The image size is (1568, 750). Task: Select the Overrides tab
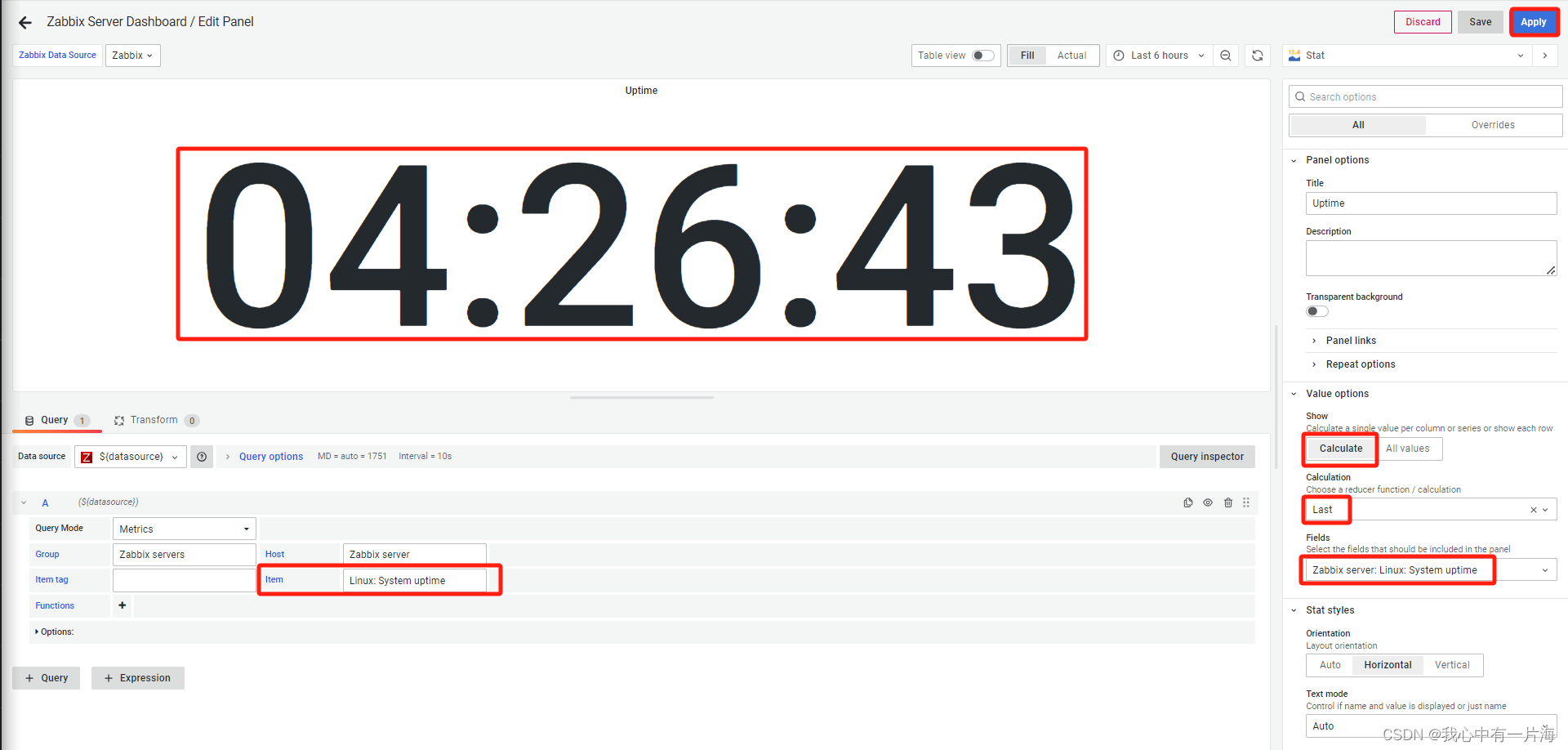point(1493,125)
